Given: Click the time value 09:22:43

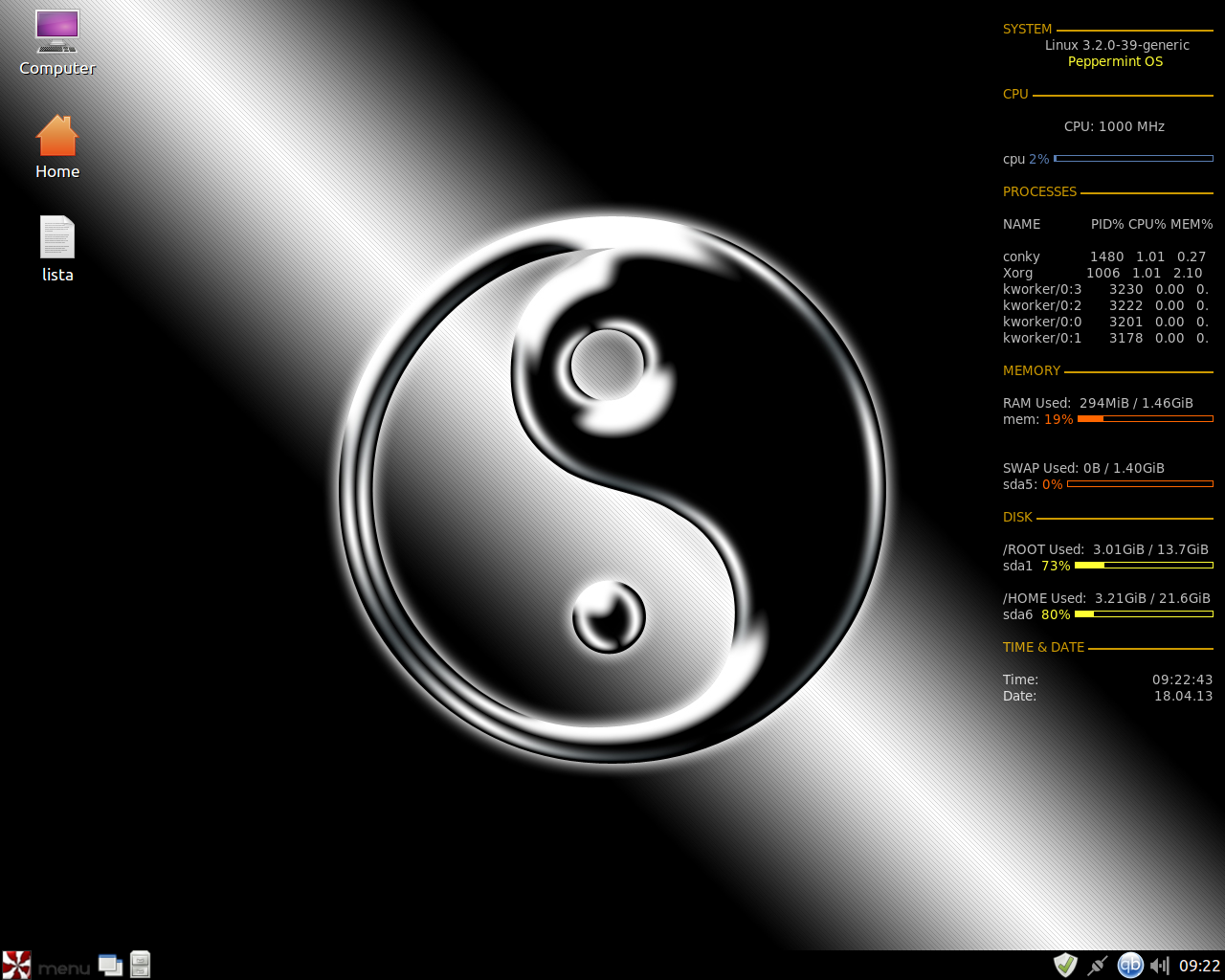Looking at the screenshot, I should coord(1182,679).
